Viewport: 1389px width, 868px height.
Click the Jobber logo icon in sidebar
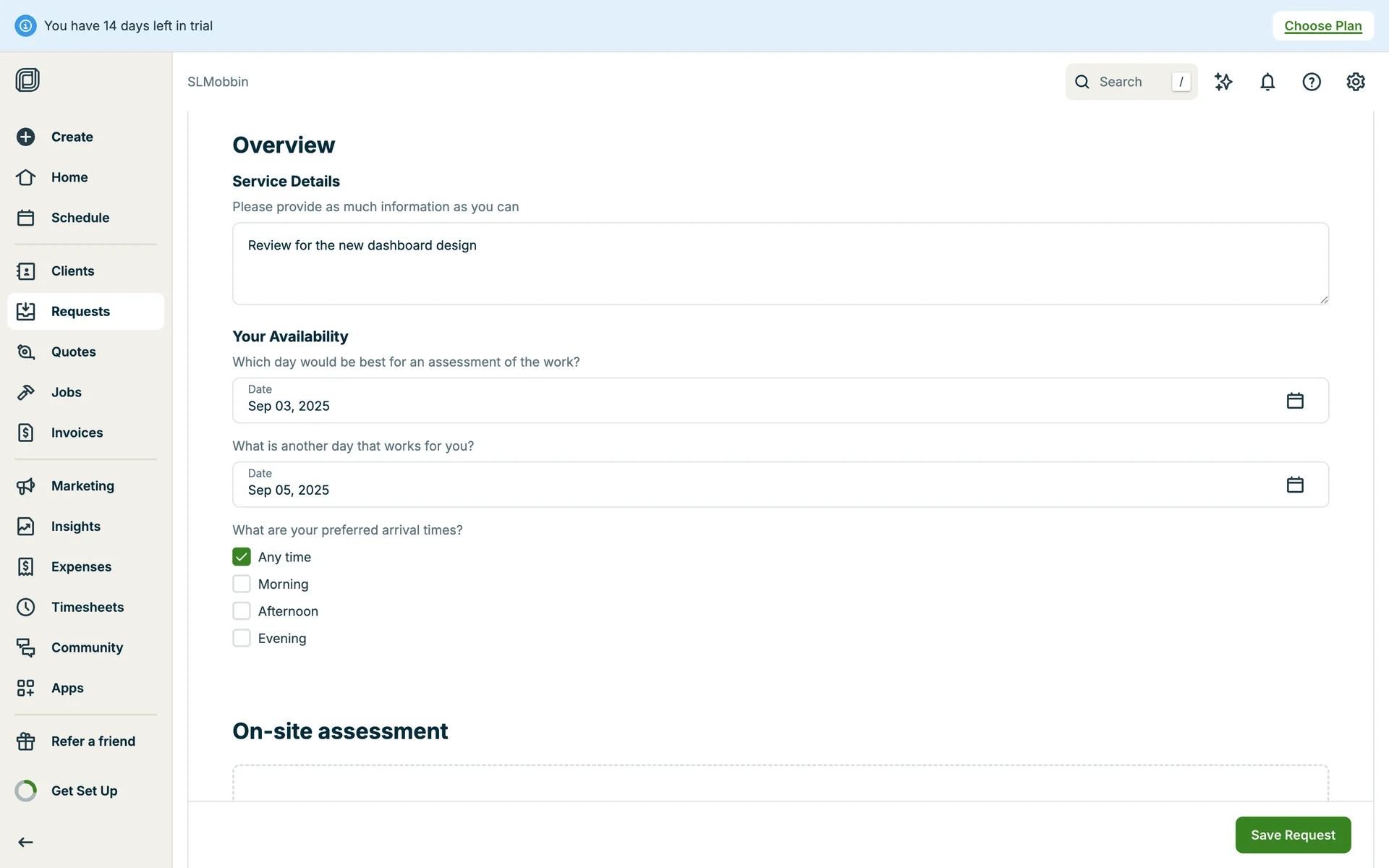(x=27, y=80)
